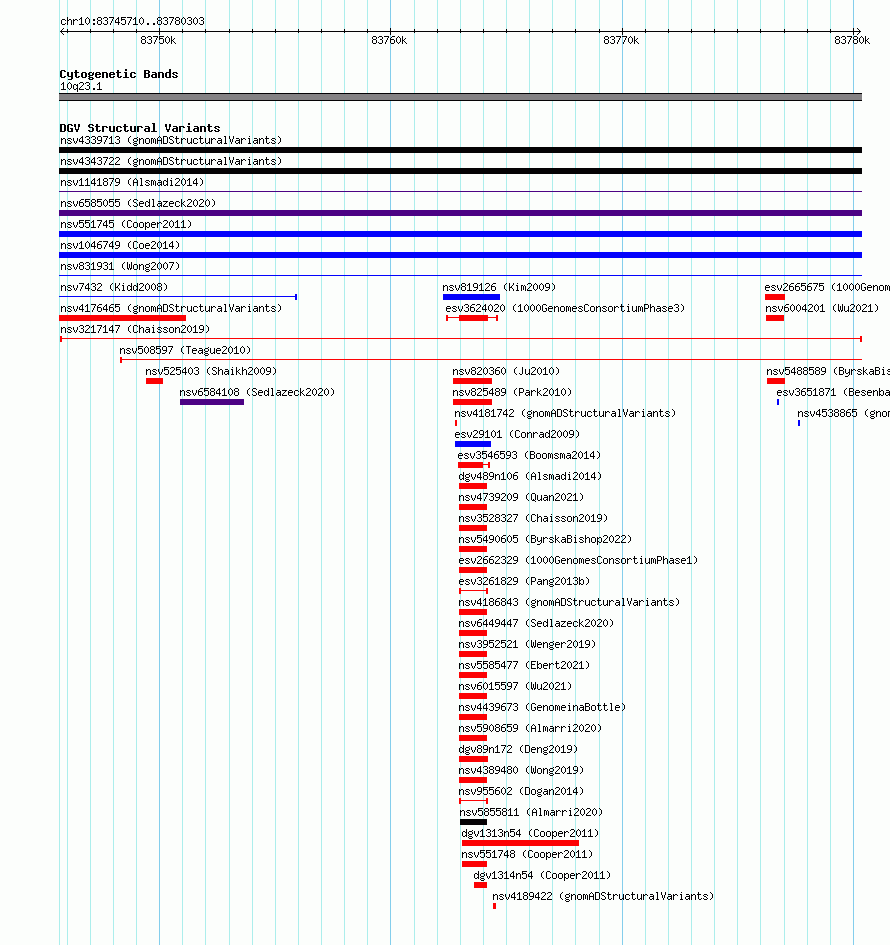Click purple nsv6584108 feature bar
The height and width of the screenshot is (945, 890).
(x=212, y=402)
